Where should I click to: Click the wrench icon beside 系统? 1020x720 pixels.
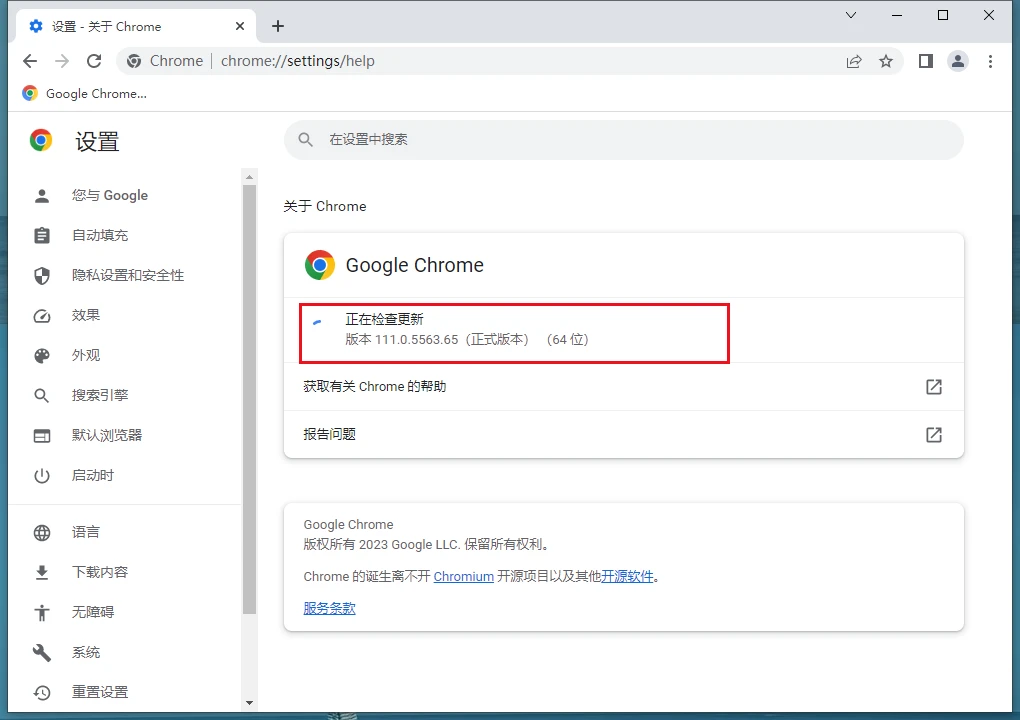coord(42,652)
